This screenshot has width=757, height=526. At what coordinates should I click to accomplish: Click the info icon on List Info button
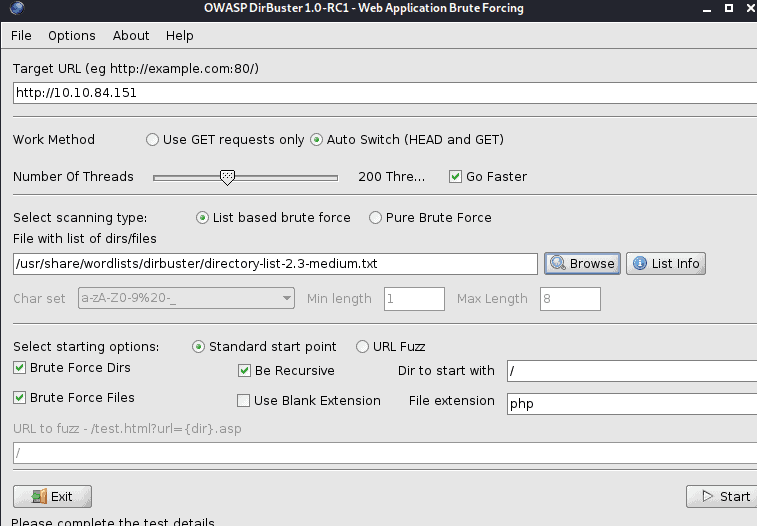coord(640,263)
